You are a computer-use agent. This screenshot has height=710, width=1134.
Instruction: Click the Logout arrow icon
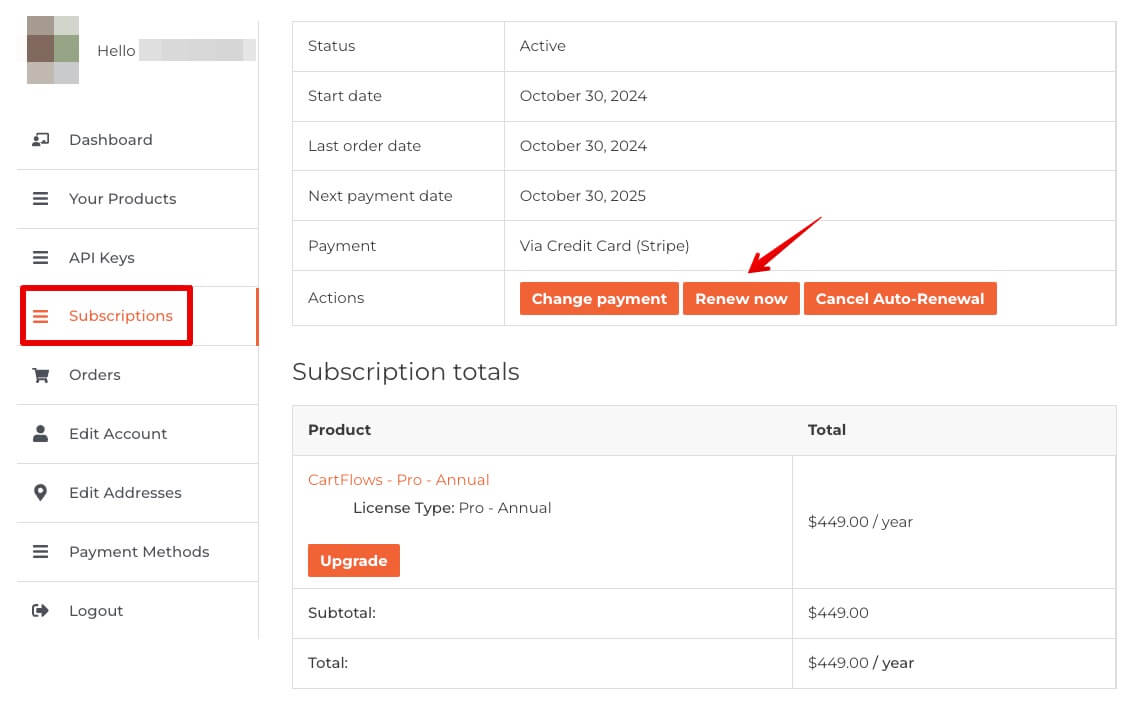[x=40, y=611]
